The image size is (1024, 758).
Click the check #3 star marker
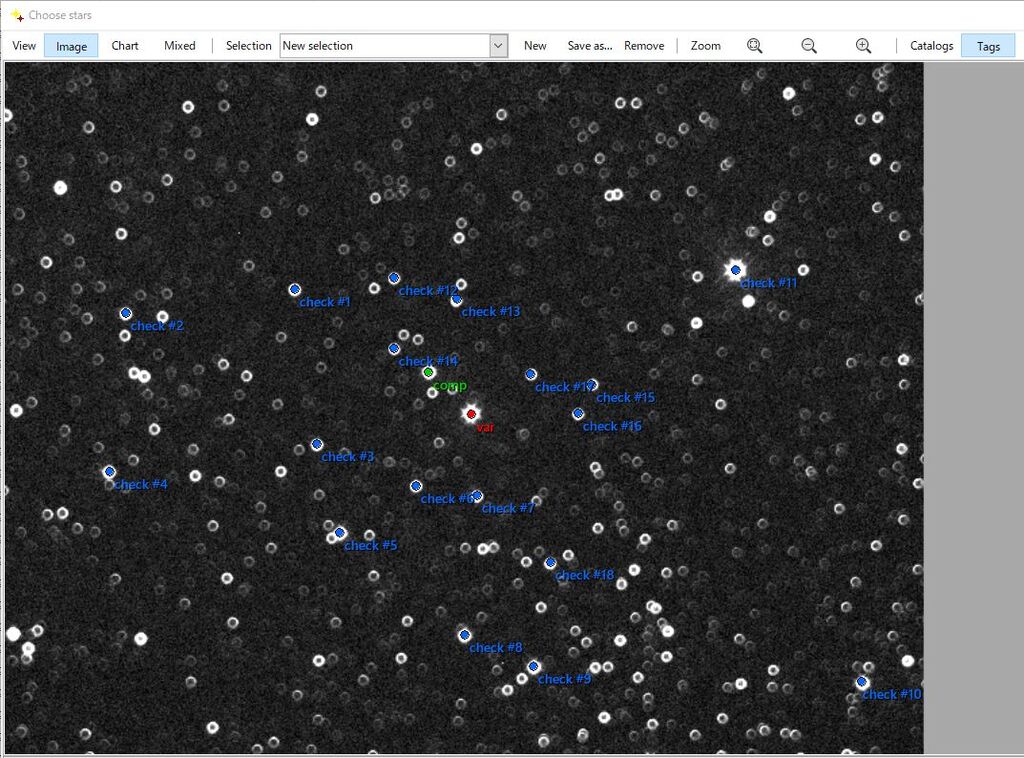point(317,445)
